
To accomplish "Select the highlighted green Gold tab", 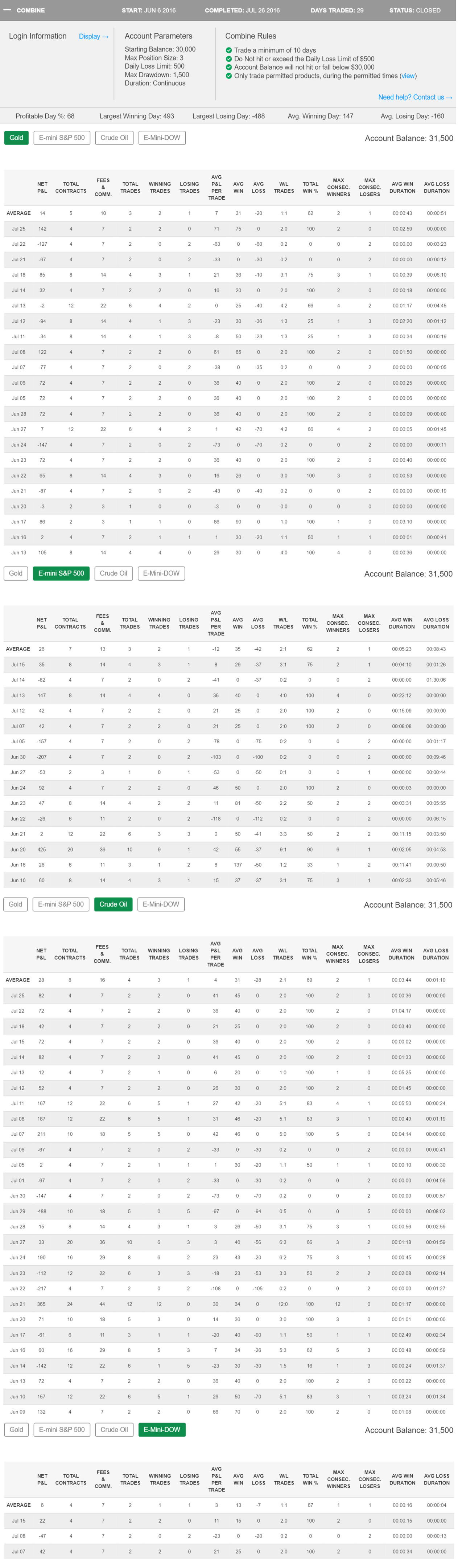I will [16, 138].
